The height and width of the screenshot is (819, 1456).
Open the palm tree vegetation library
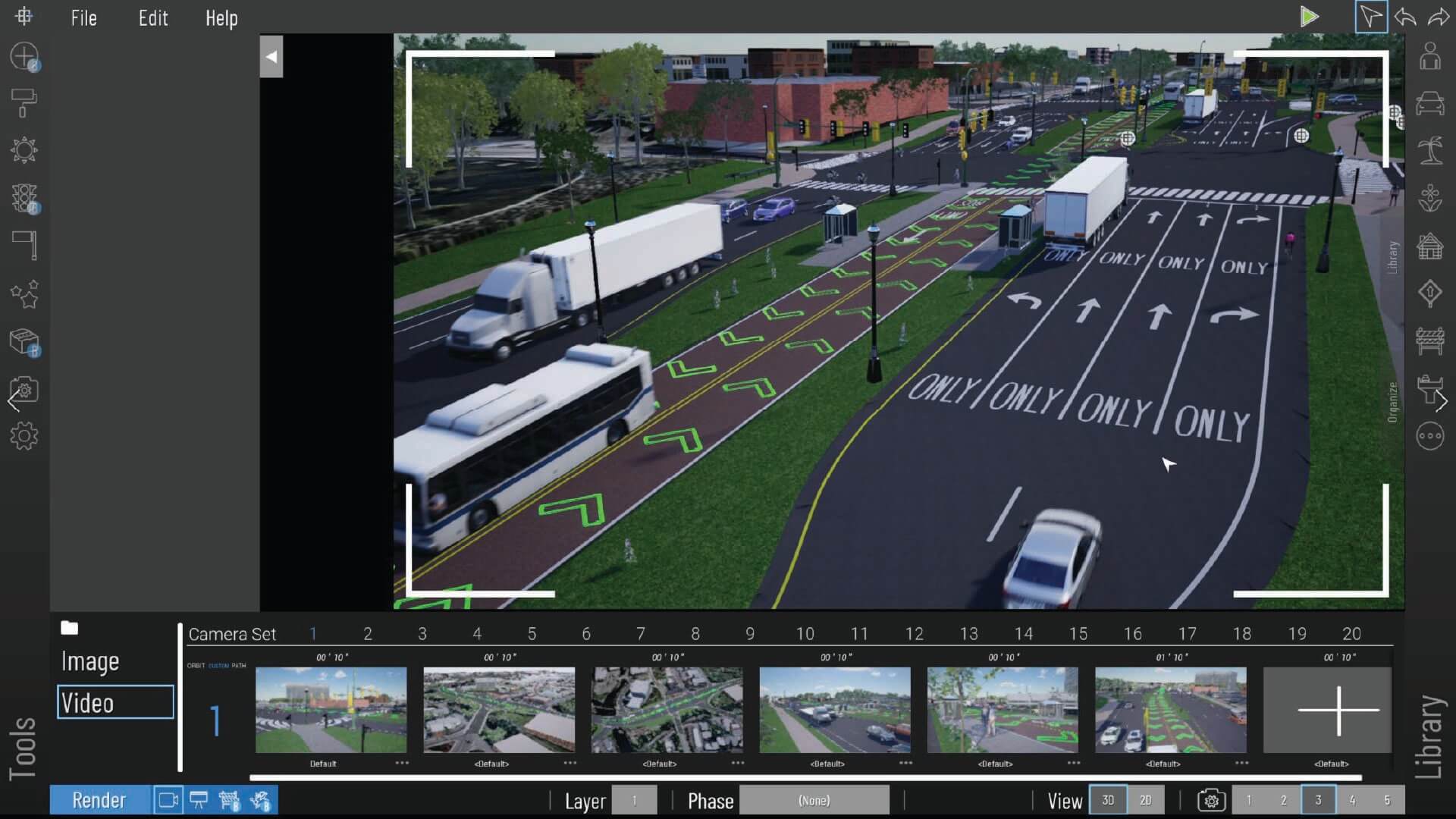click(x=1429, y=150)
